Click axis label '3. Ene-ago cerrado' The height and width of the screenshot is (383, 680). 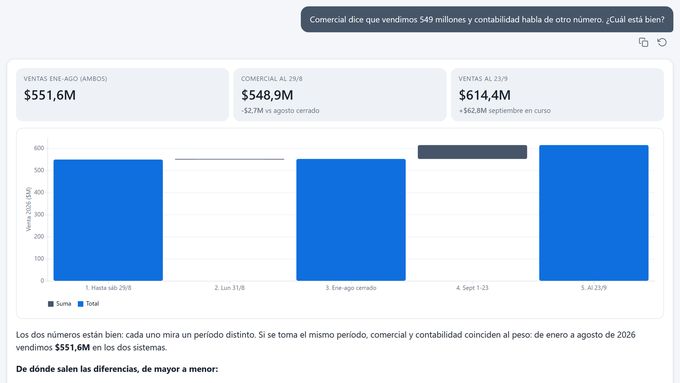click(351, 288)
